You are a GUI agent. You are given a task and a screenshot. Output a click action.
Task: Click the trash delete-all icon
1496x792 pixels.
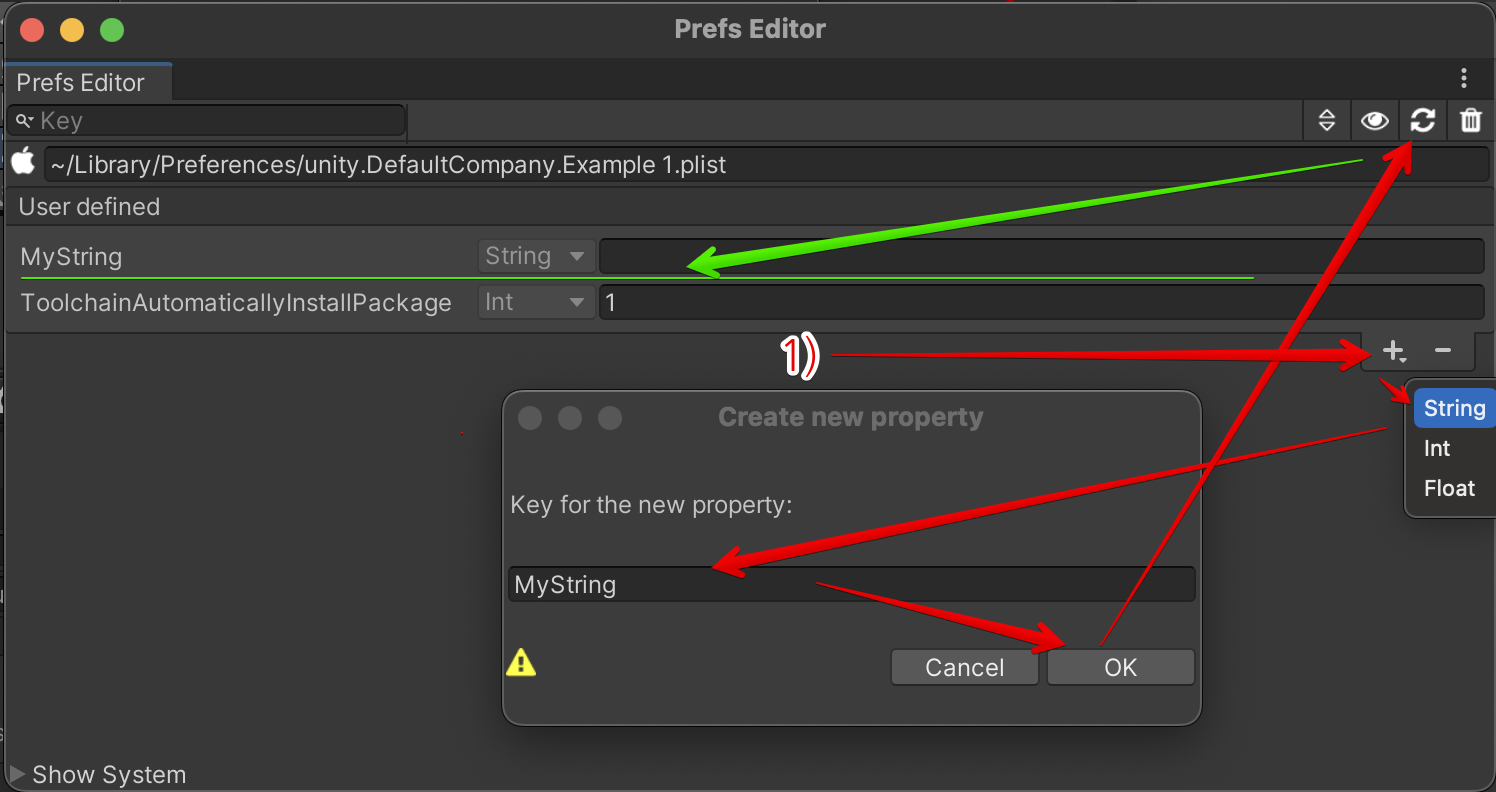pos(1470,121)
